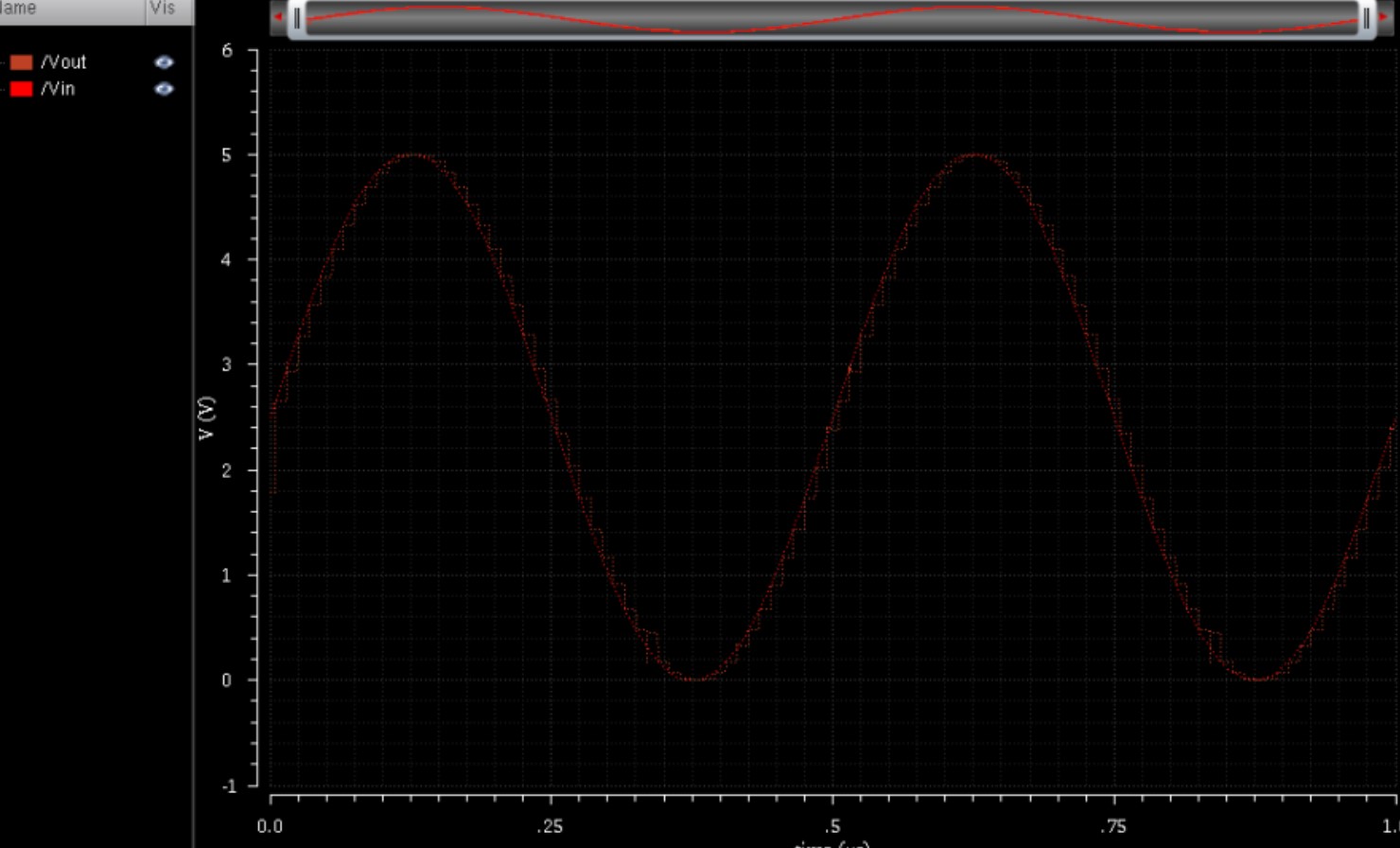Hide the /Vout trace using its eye icon
This screenshot has width=1400, height=848.
[165, 62]
